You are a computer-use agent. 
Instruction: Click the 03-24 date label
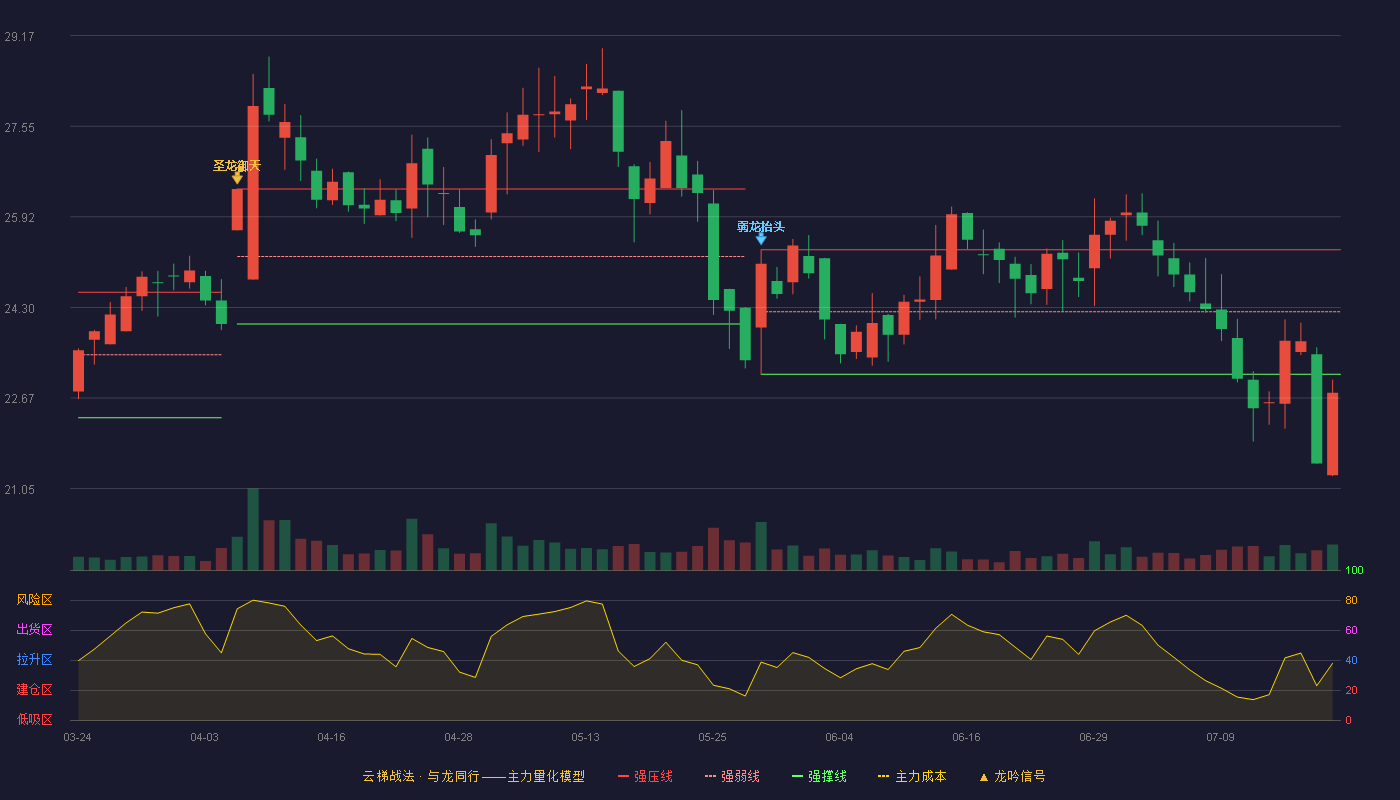77,737
